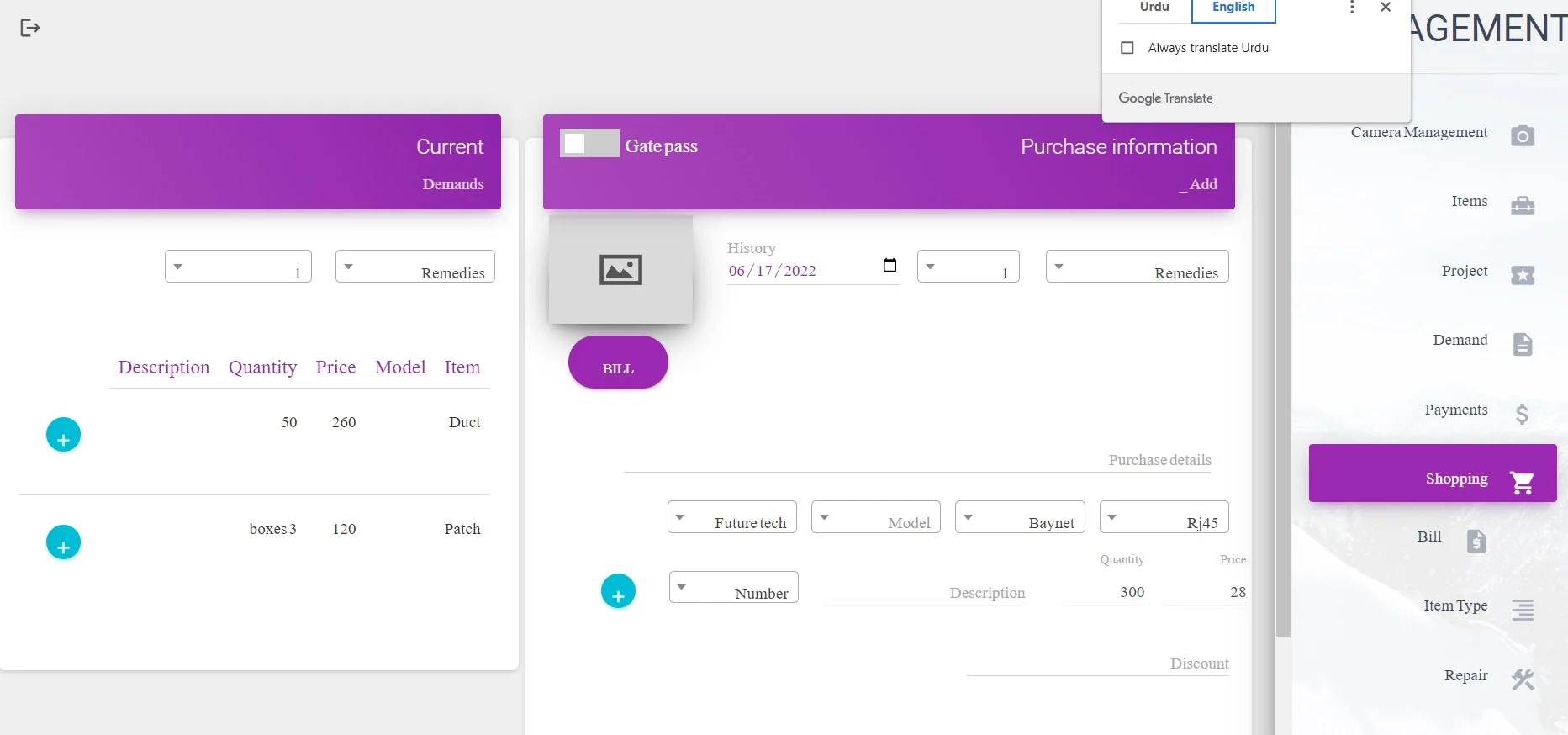Open Item Type from sidebar
The height and width of the screenshot is (735, 1568).
click(x=1455, y=606)
